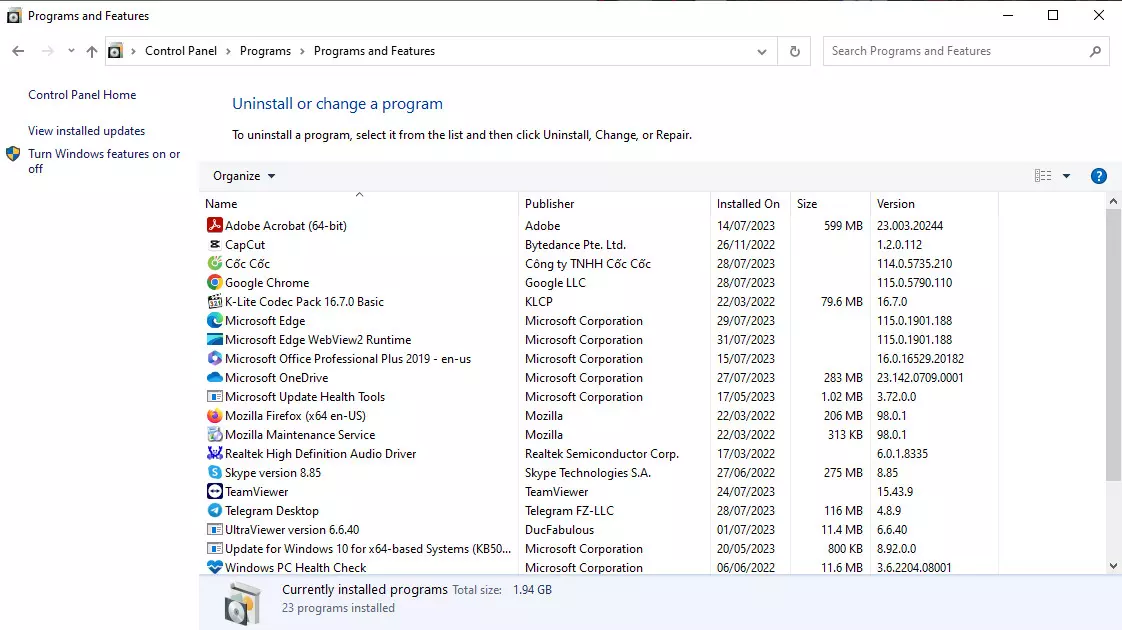
Task: Click the Microsoft Edge icon
Action: point(215,320)
